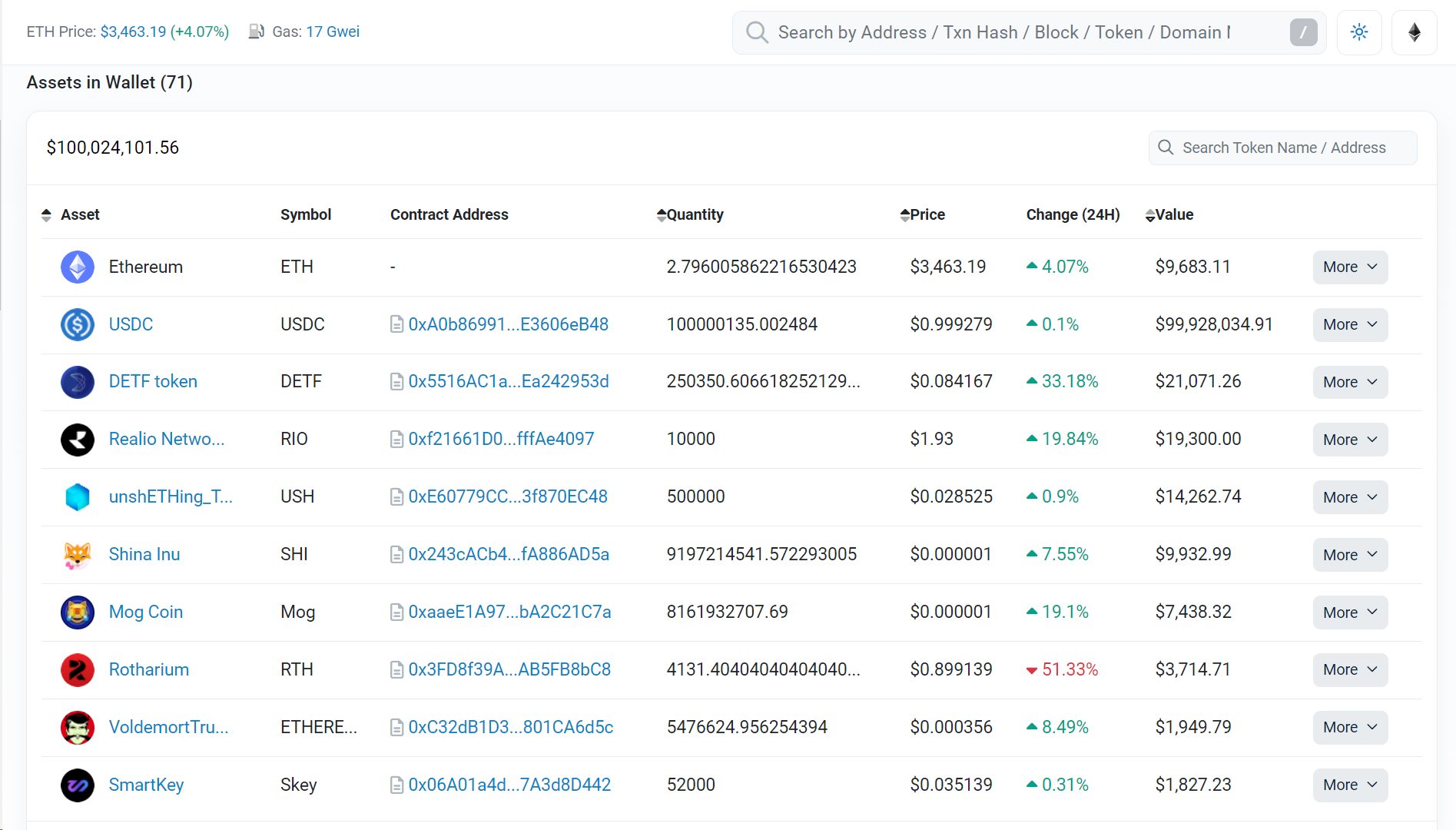The image size is (1456, 830).
Task: Open contract address 0x243cACb4...fA886AD5a
Action: tap(509, 555)
